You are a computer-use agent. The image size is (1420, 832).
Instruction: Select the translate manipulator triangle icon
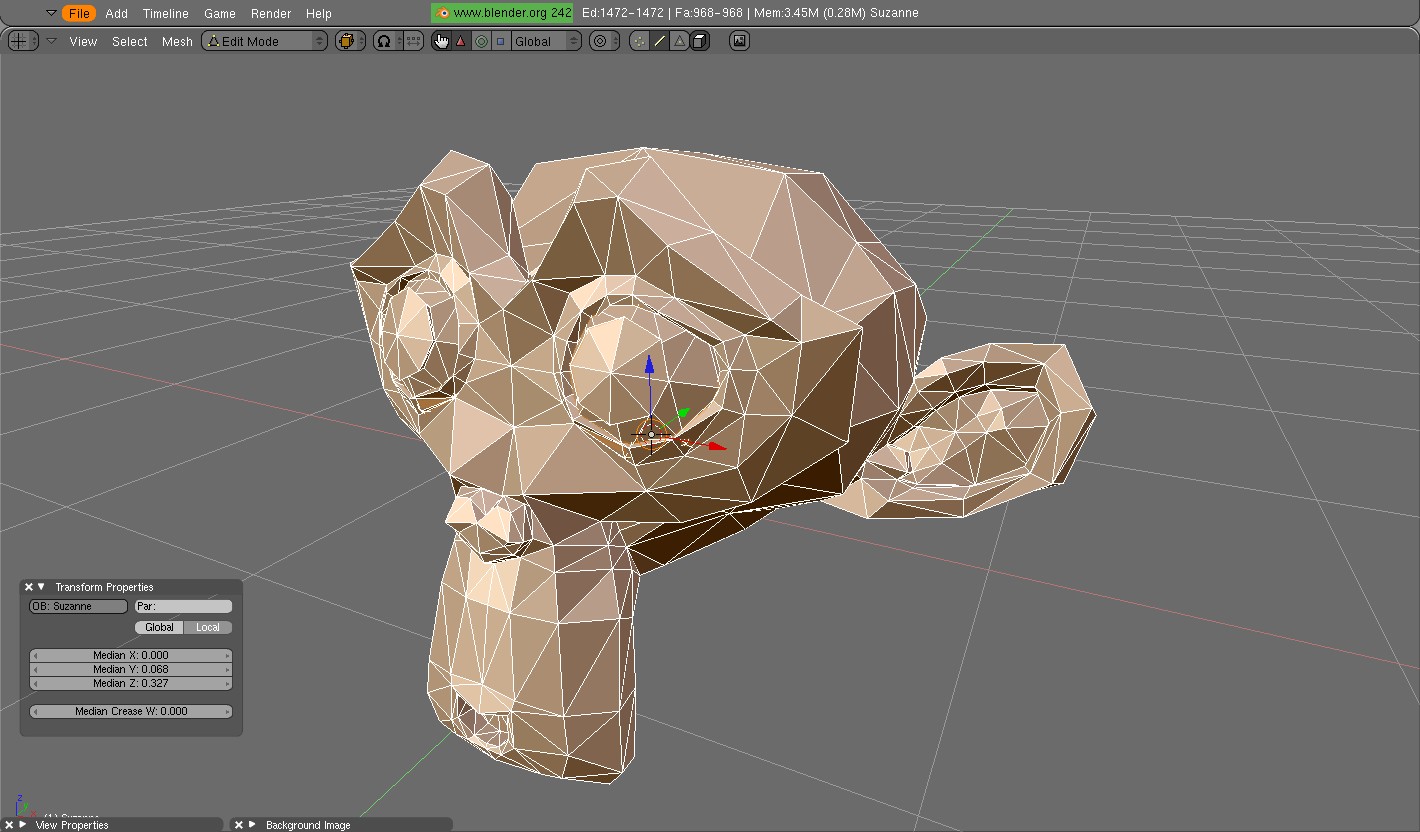click(461, 41)
